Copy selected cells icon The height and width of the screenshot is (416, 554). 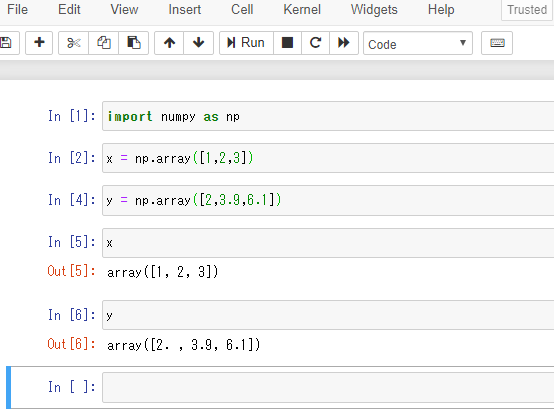[x=104, y=43]
